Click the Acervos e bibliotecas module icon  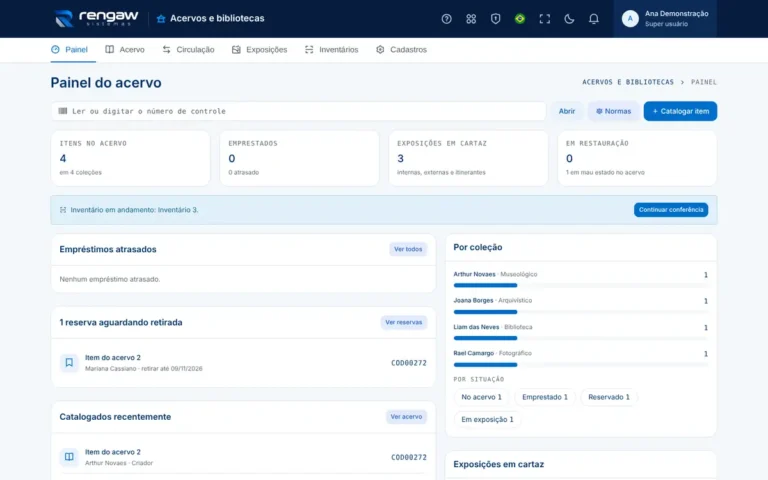[x=161, y=19]
